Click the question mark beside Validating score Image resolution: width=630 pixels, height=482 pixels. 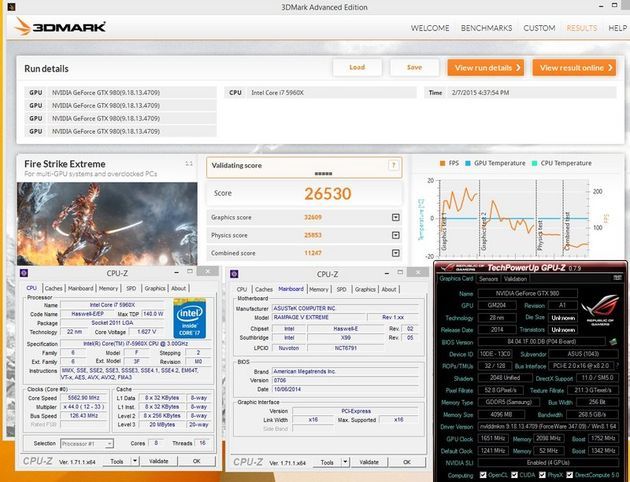pos(393,165)
